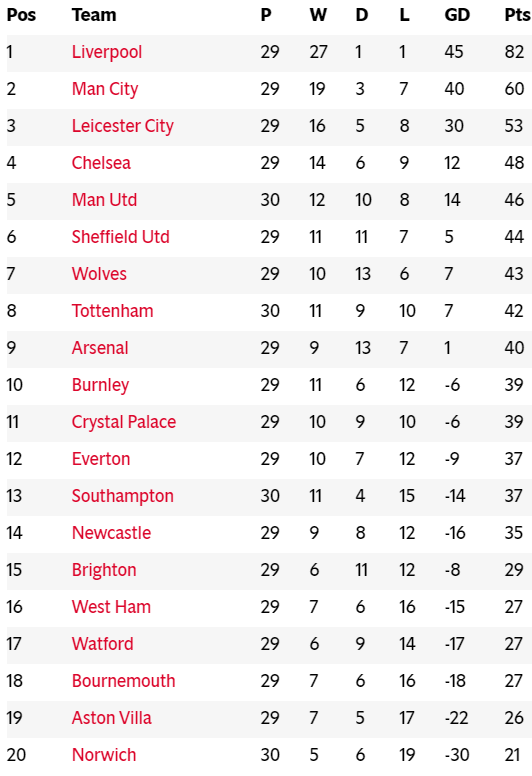Select Tottenham in the table
532x776 pixels.
[112, 311]
